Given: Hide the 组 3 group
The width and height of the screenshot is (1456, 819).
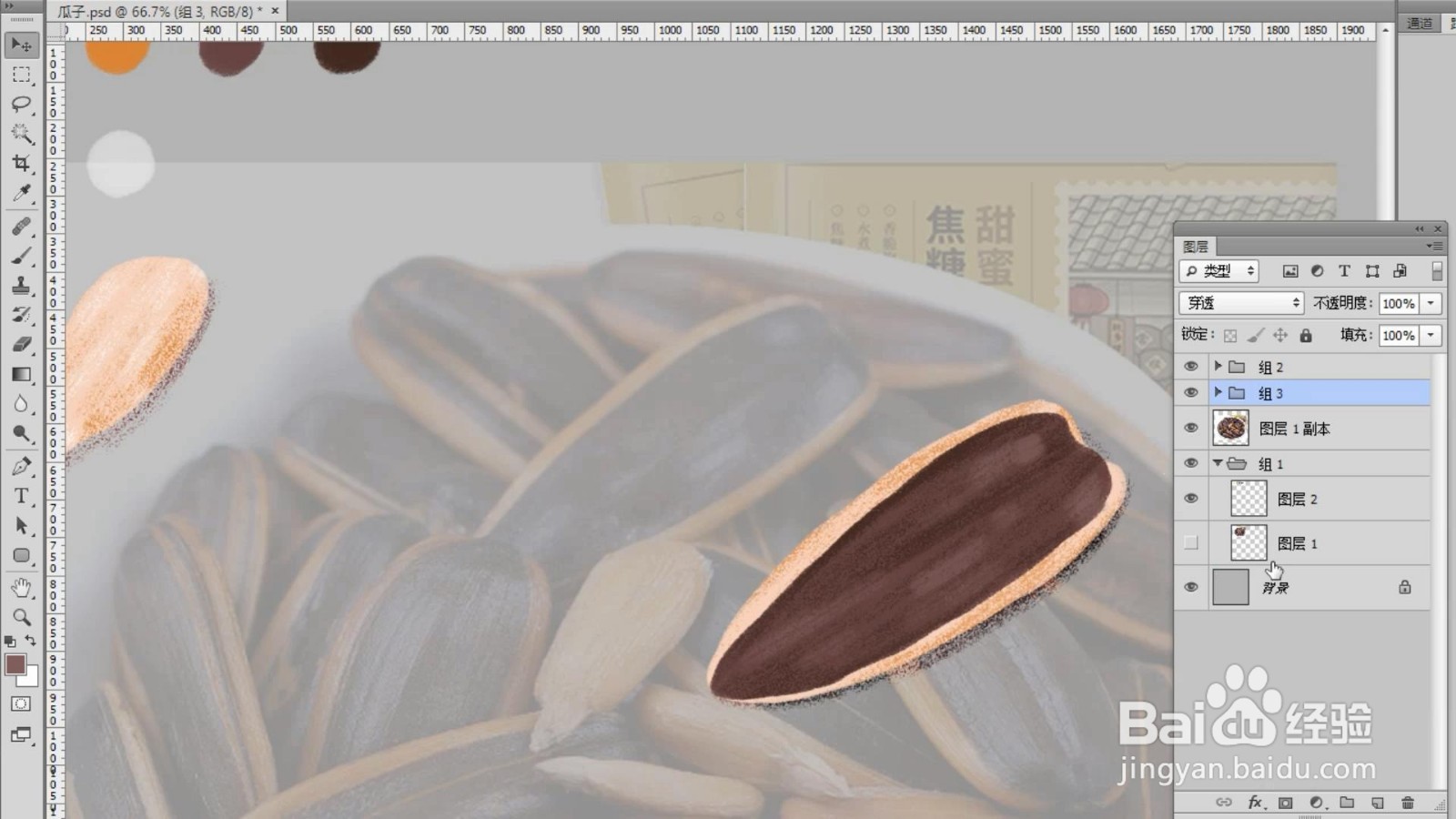Looking at the screenshot, I should coord(1190,393).
